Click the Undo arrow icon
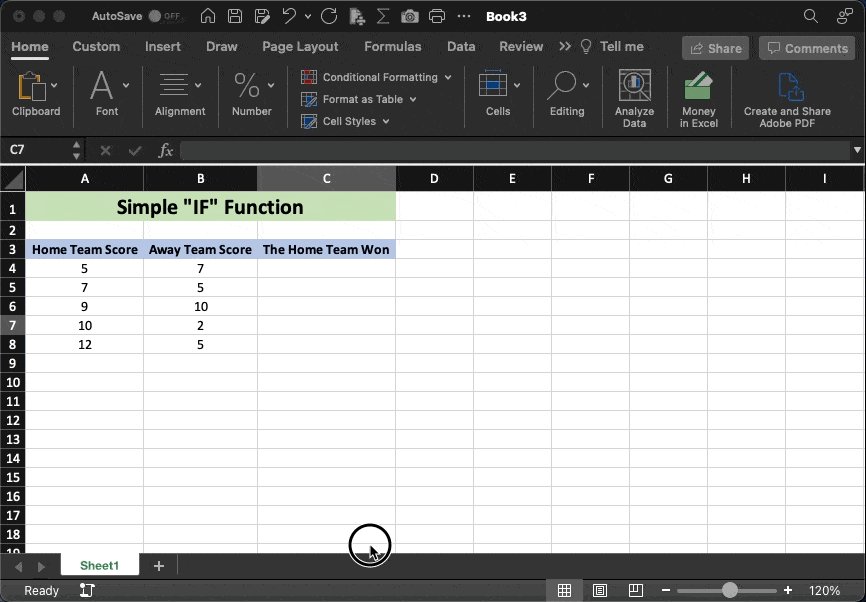This screenshot has height=602, width=866. (x=289, y=16)
